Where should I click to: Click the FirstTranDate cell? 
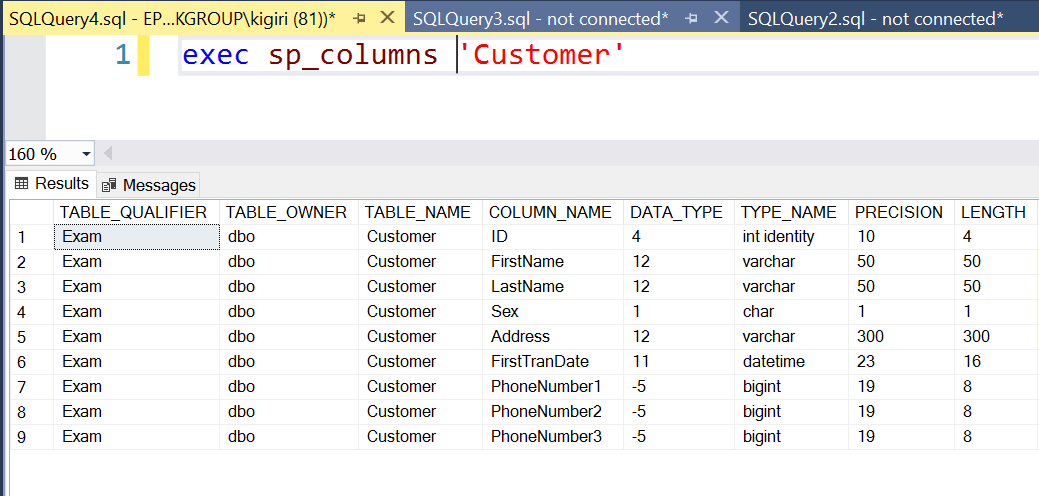tap(553, 362)
